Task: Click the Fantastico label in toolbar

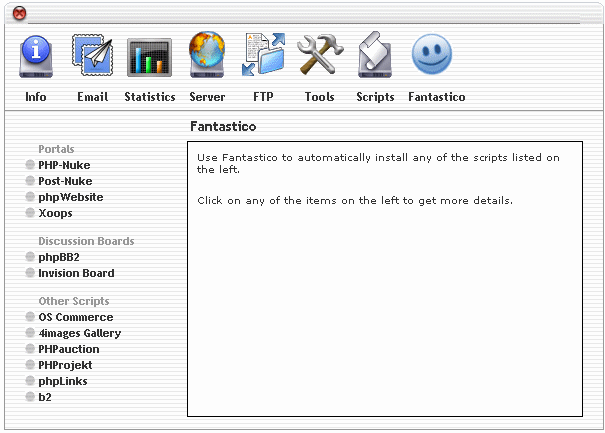Action: click(437, 97)
